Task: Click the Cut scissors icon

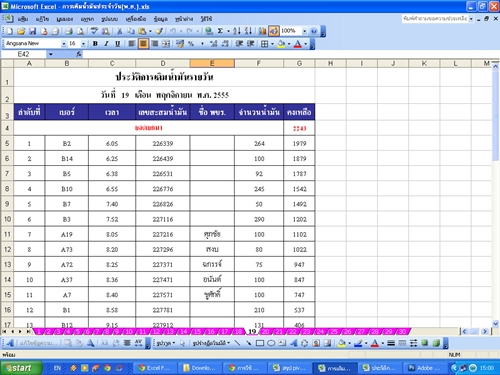Action: 119,31
